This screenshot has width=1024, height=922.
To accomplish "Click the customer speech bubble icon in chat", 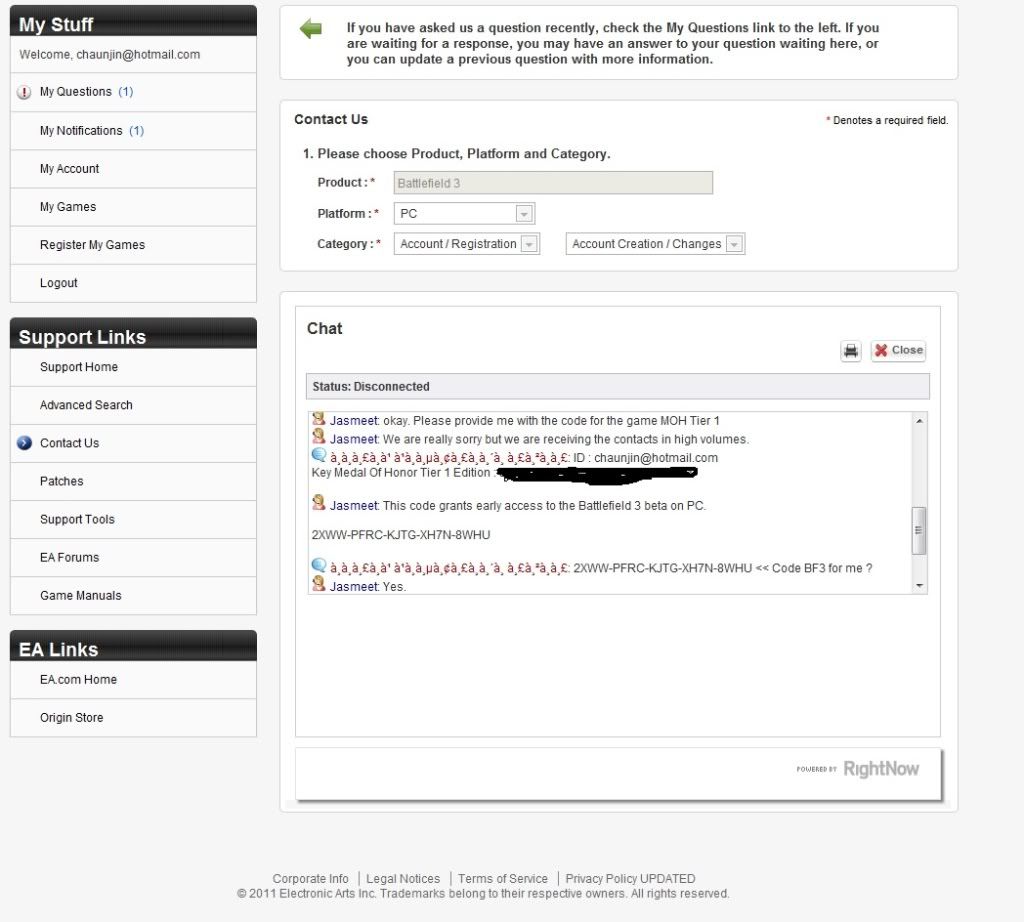I will (319, 456).
